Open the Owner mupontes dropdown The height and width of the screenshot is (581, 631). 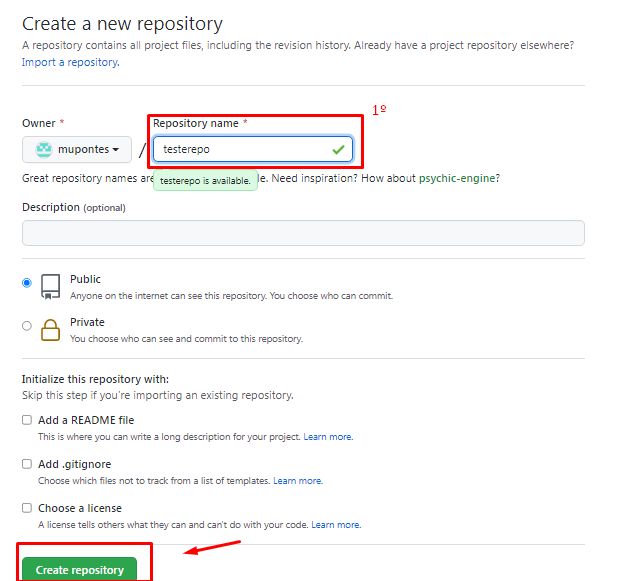pos(77,149)
